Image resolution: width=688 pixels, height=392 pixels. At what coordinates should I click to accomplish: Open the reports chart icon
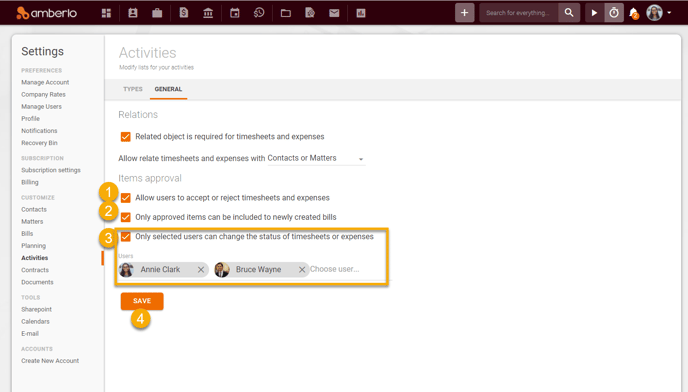(x=361, y=13)
